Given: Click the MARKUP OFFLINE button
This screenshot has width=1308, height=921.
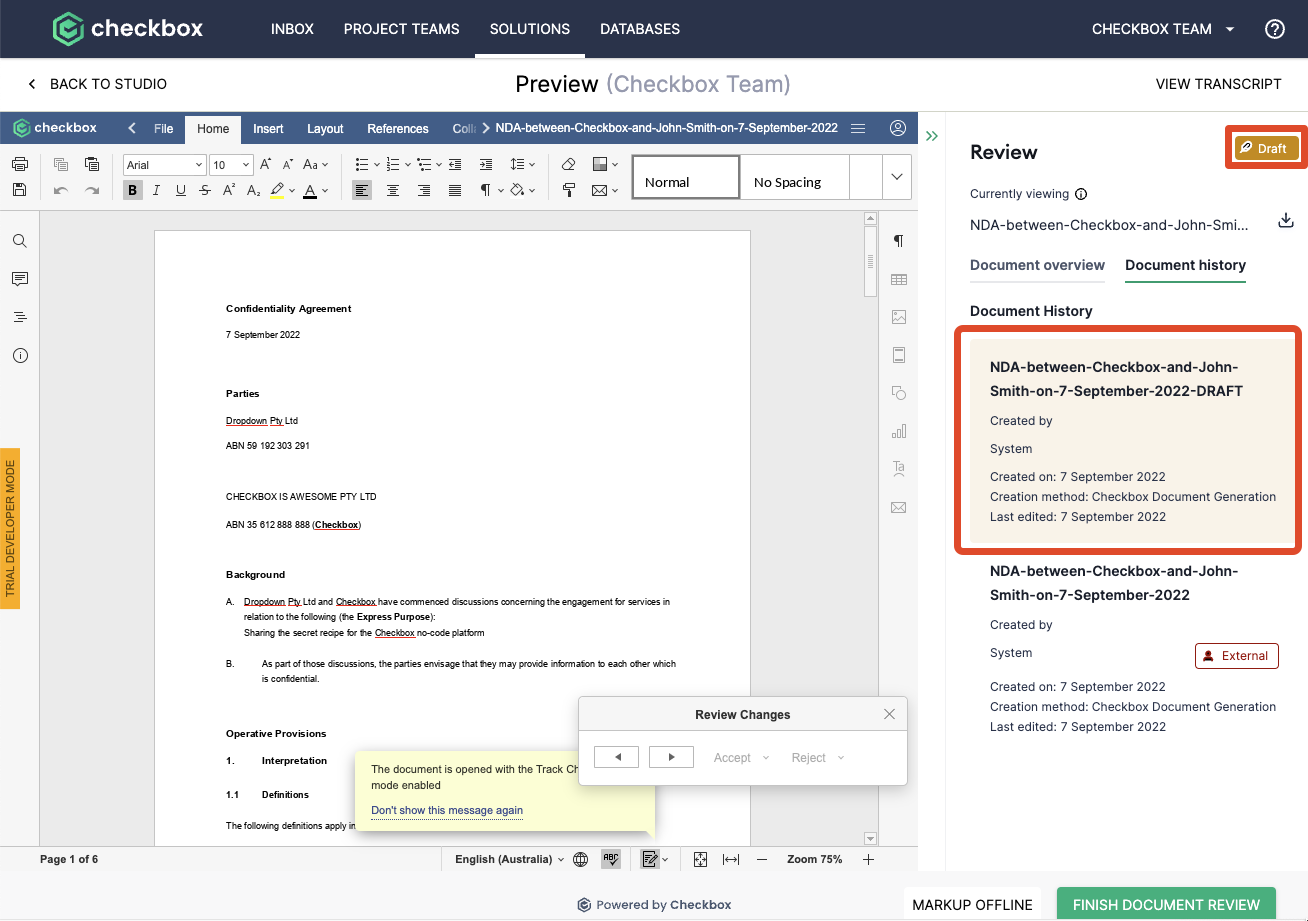Looking at the screenshot, I should [972, 904].
